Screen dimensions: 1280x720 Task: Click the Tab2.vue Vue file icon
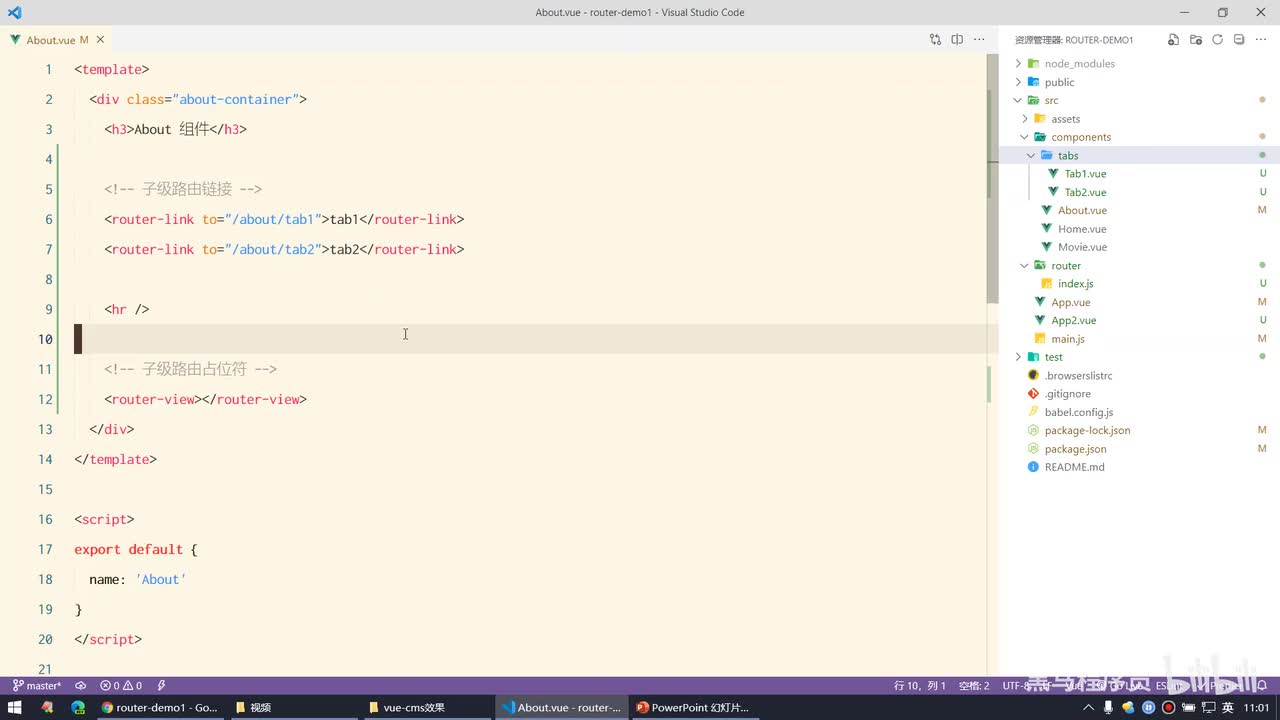[x=1053, y=192]
